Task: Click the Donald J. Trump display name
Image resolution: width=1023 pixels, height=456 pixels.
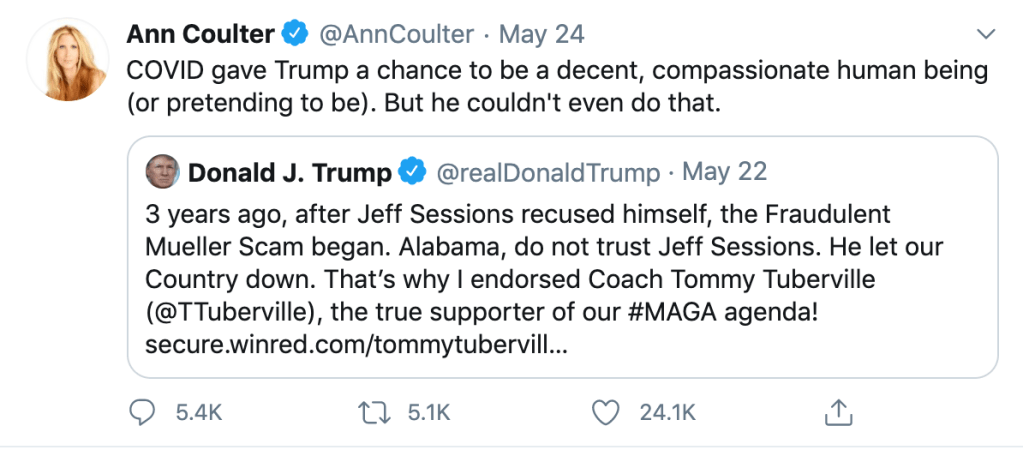Action: [290, 172]
